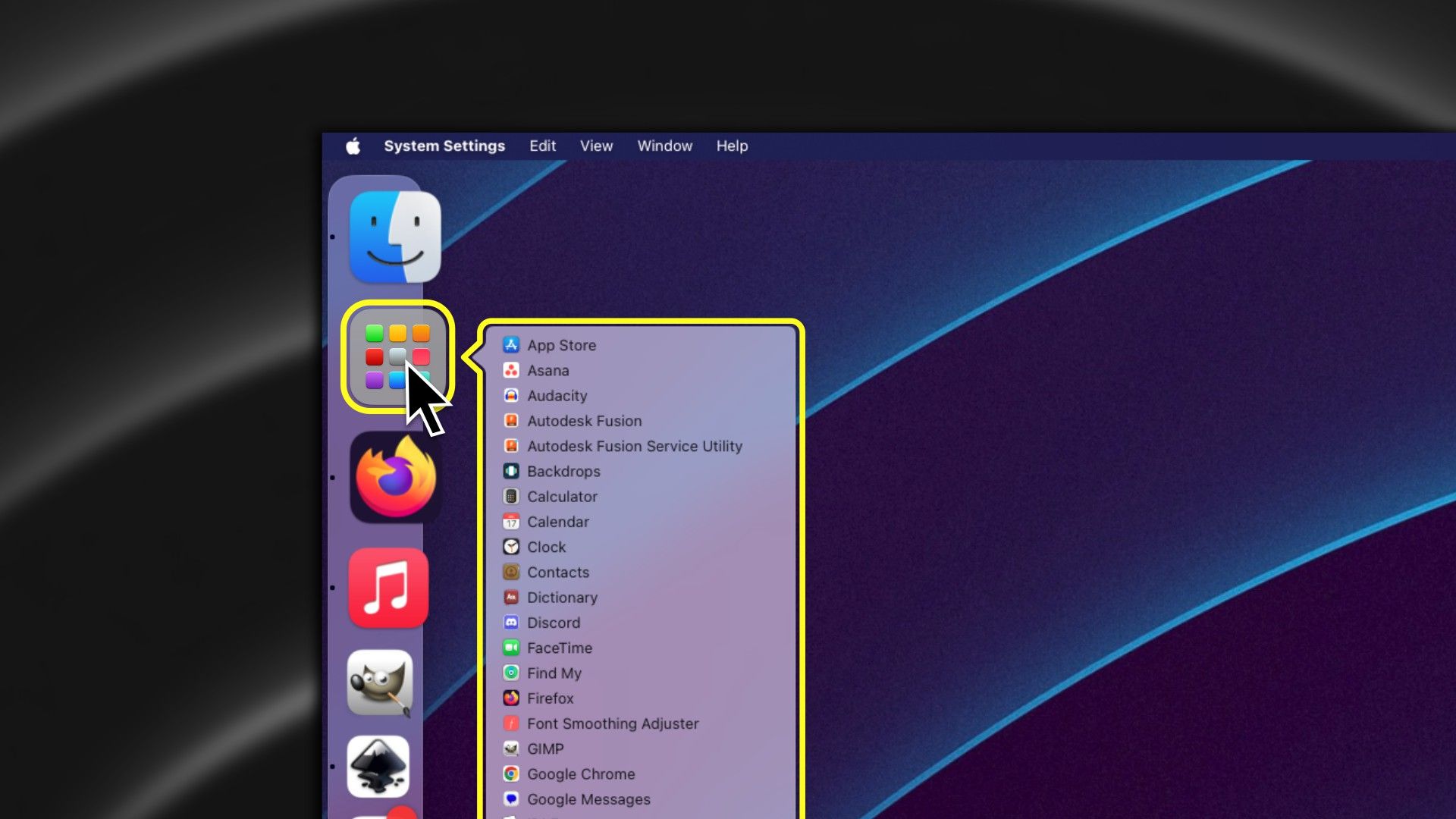Screen dimensions: 1456x819
Task: Launch Audacity from the app list
Action: click(556, 395)
